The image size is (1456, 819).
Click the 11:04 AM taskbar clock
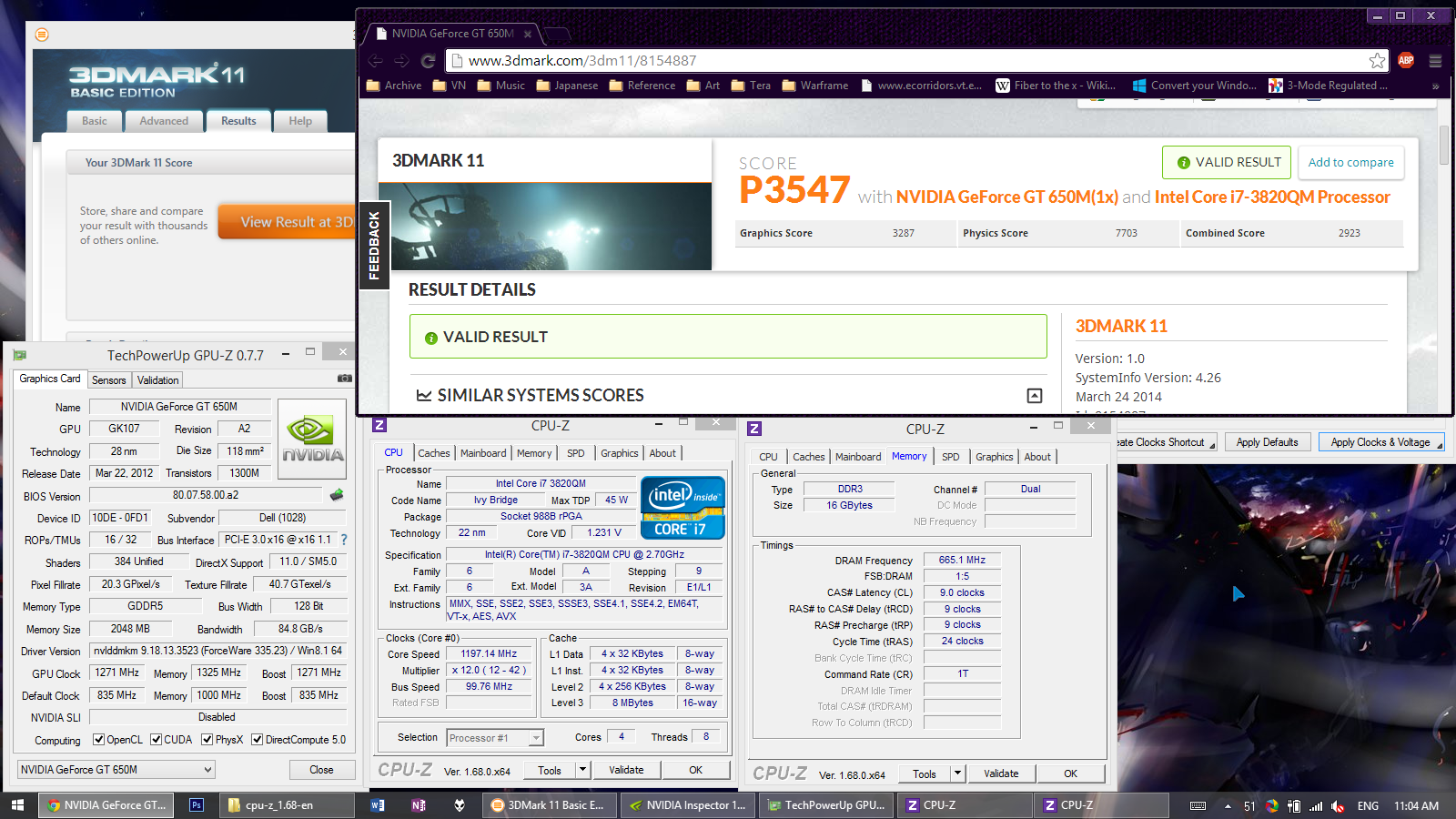tap(1416, 806)
